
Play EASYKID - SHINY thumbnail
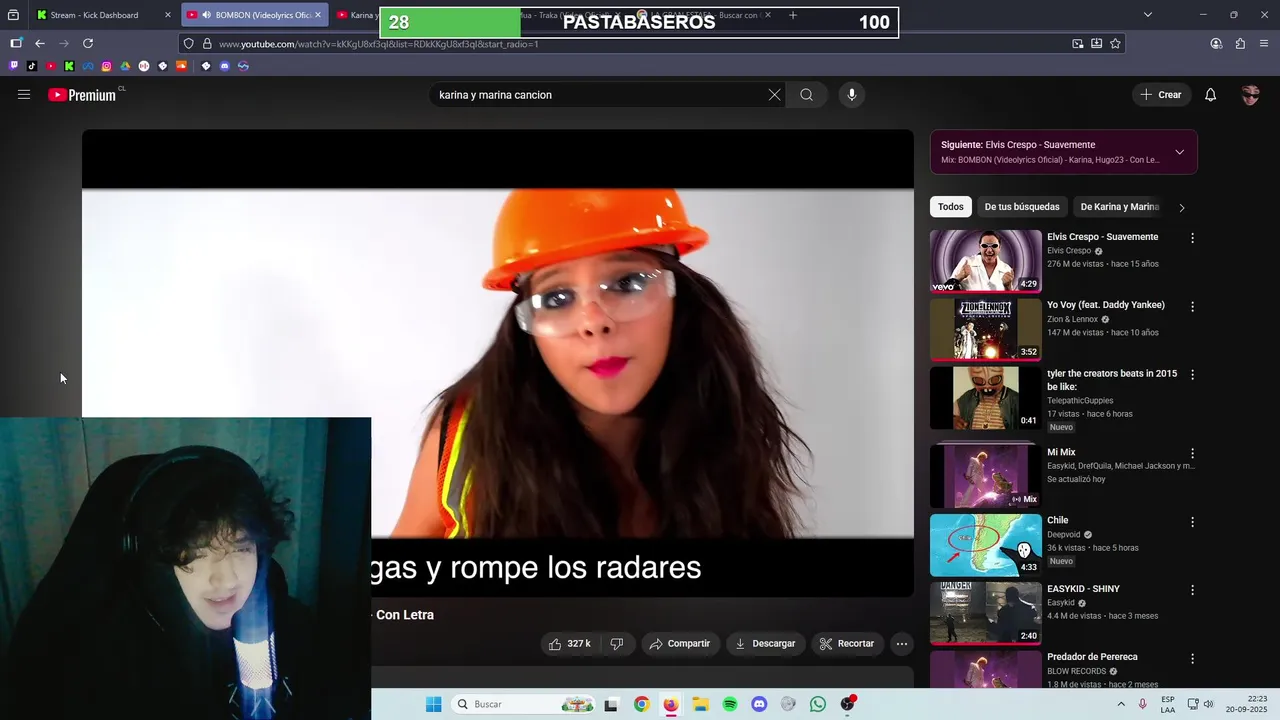click(986, 613)
